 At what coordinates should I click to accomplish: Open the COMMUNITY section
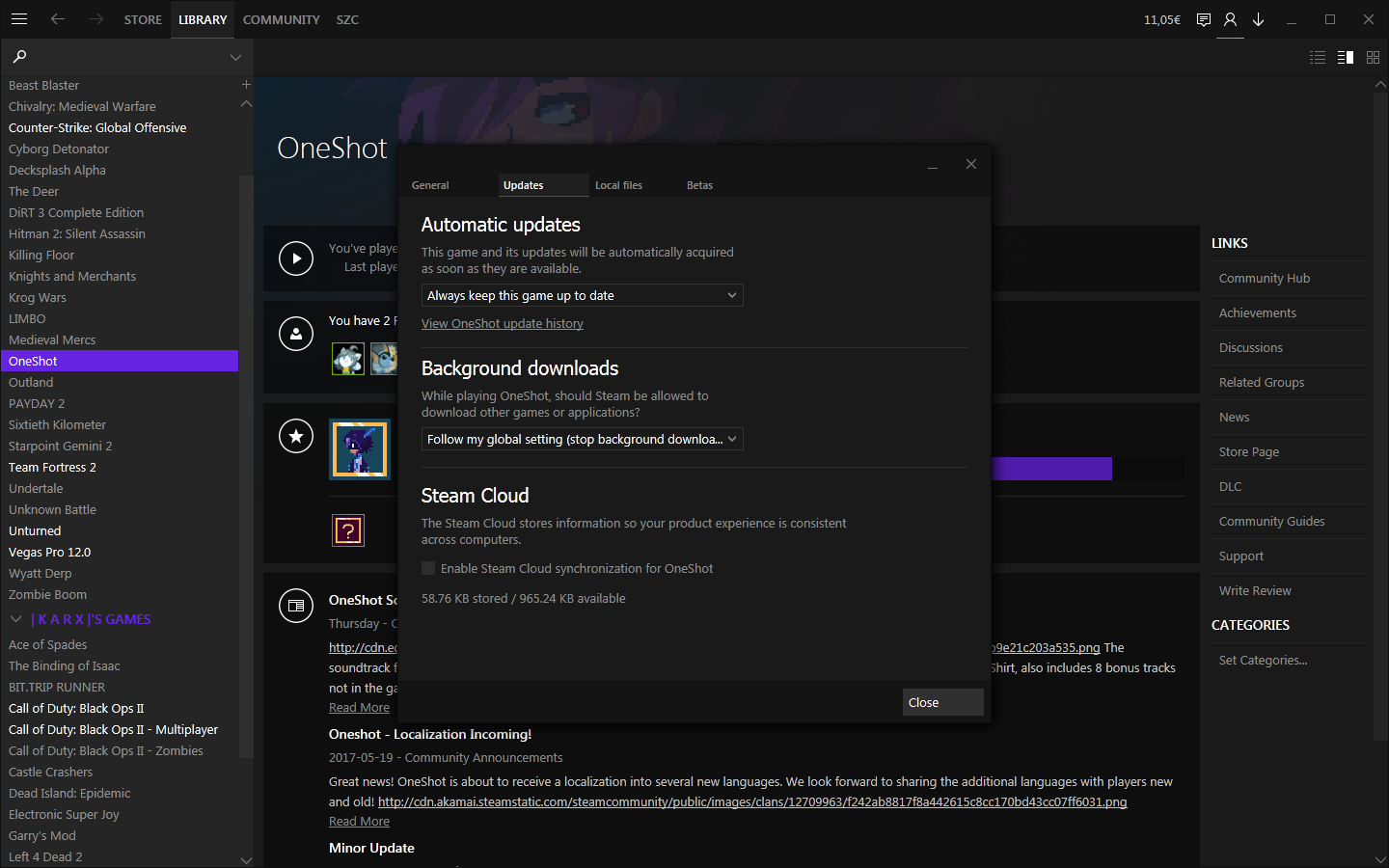[x=281, y=19]
